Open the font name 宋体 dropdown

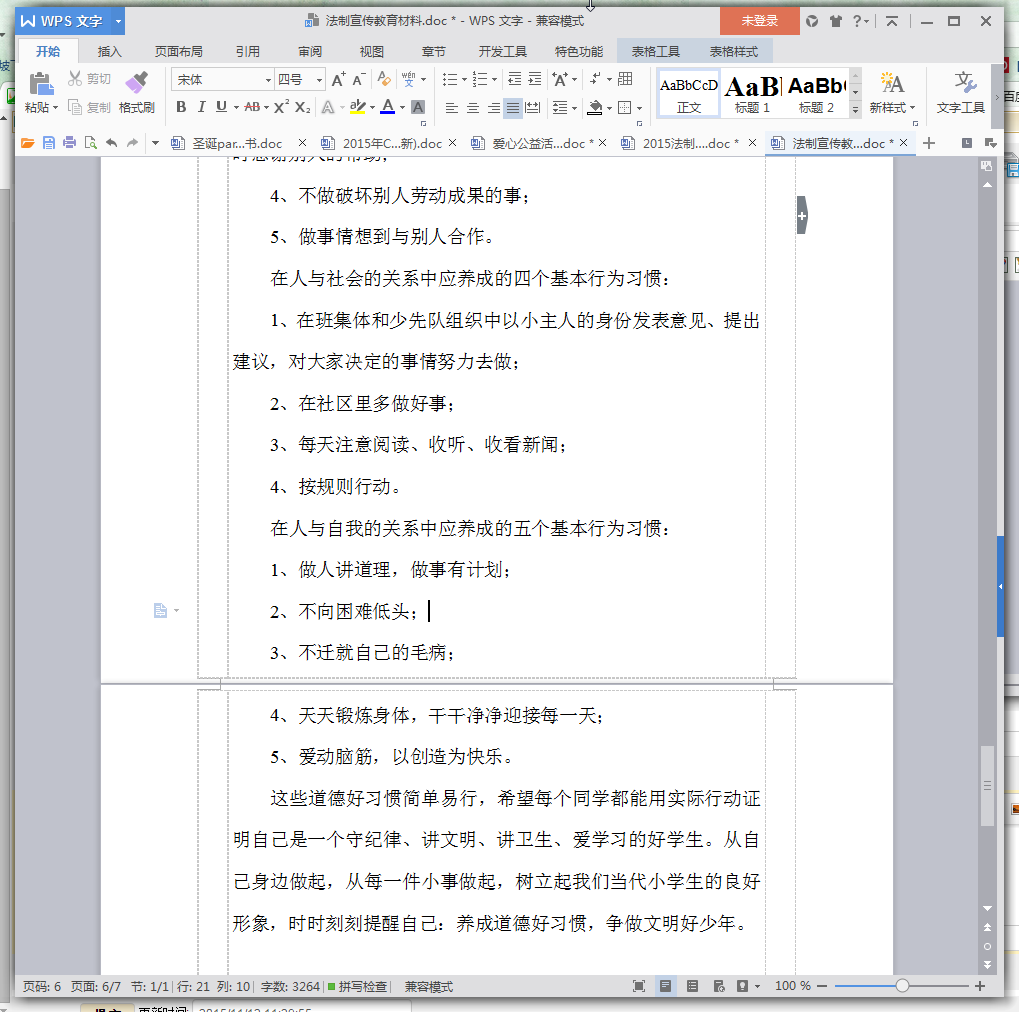click(268, 80)
